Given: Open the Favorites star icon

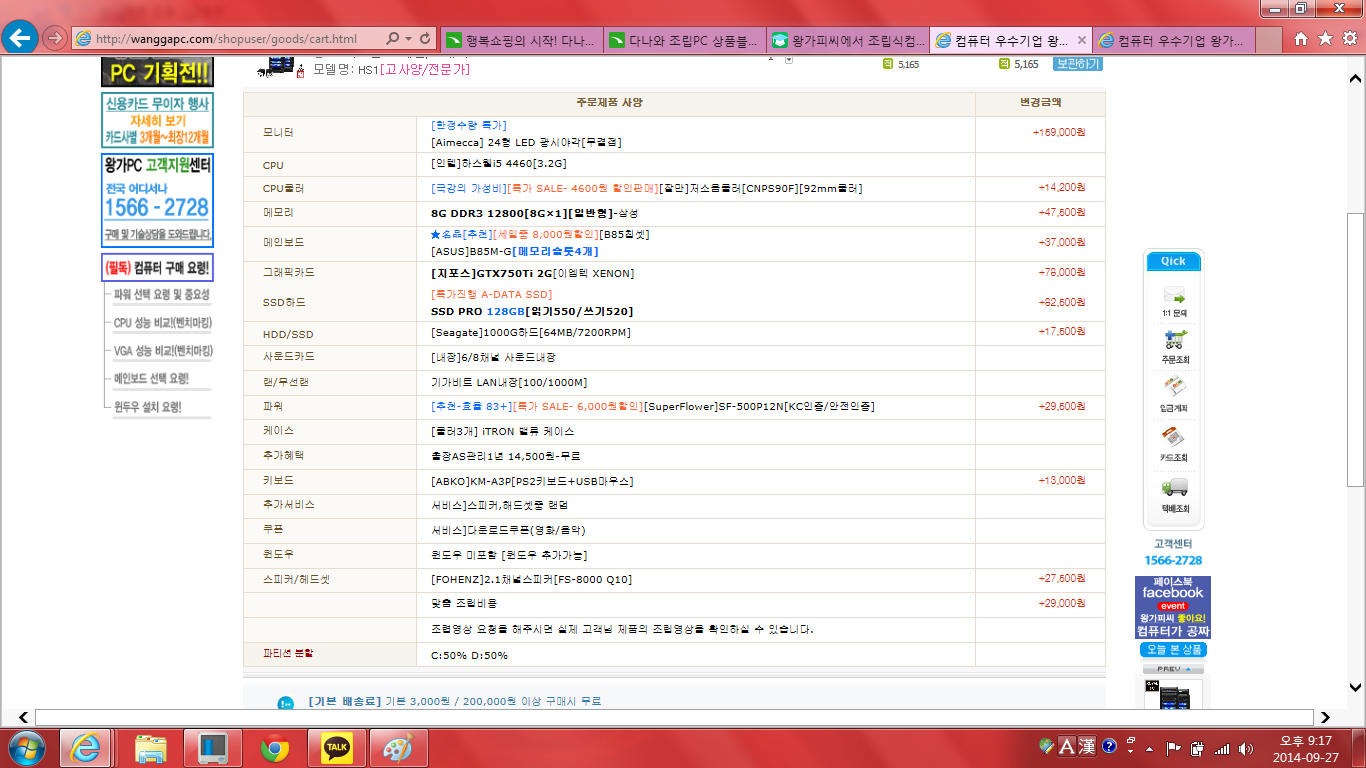Looking at the screenshot, I should click(1325, 39).
